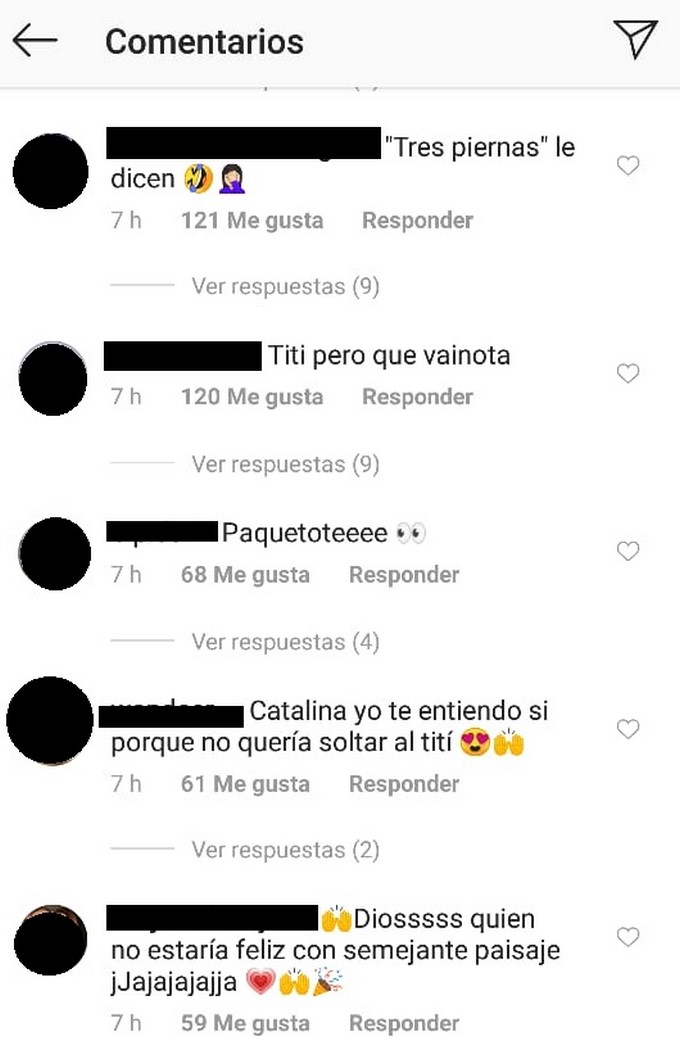Reply to the "Titi pero que vainota" comment
680x1037 pixels.
coord(417,397)
